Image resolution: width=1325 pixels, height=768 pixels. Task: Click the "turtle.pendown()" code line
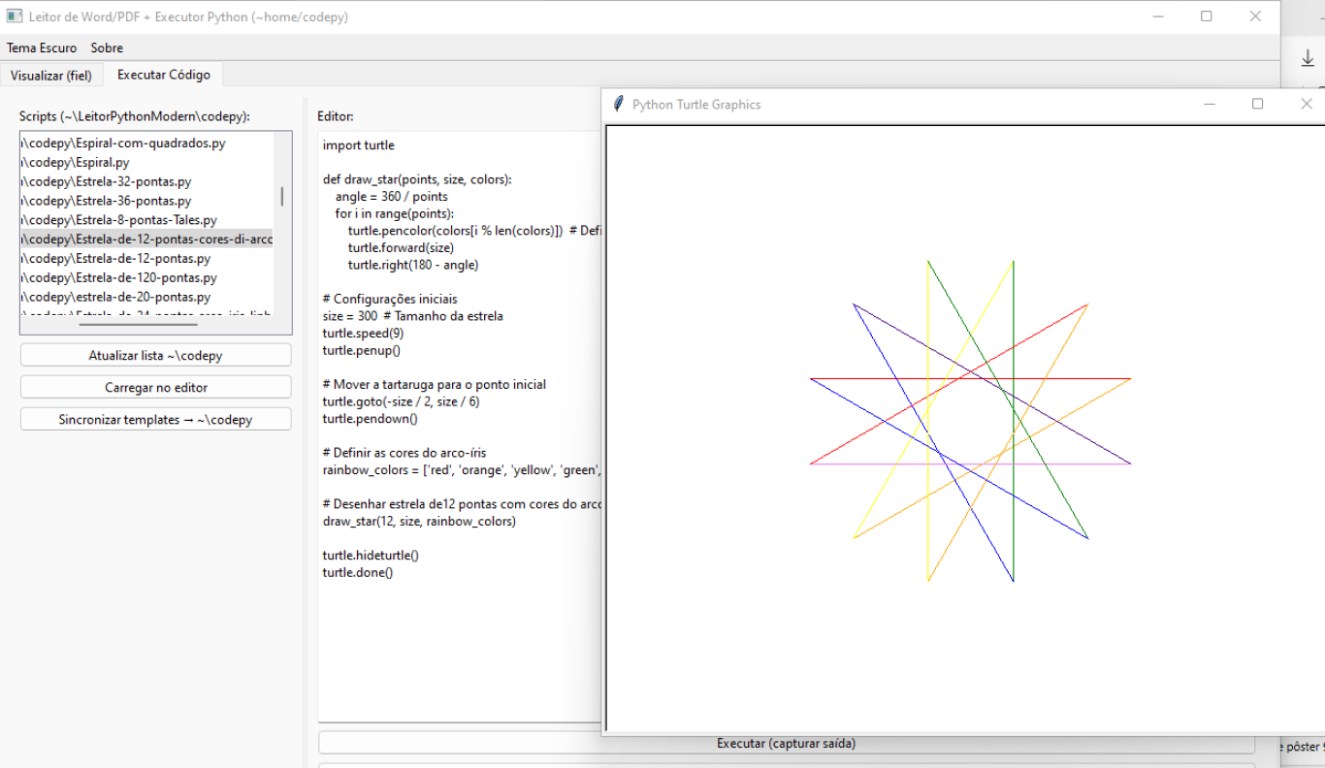370,419
